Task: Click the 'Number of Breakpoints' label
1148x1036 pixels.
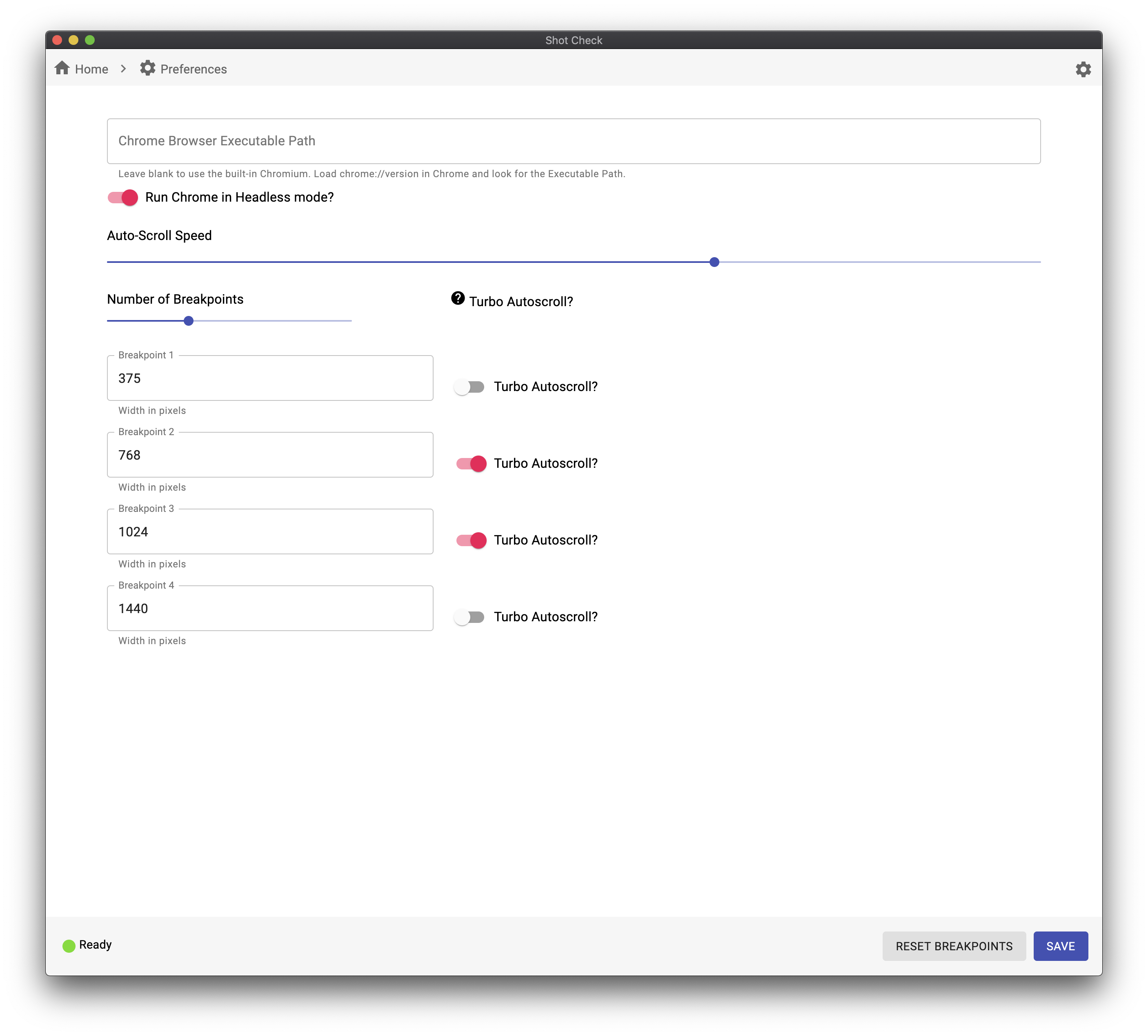Action: 175,300
